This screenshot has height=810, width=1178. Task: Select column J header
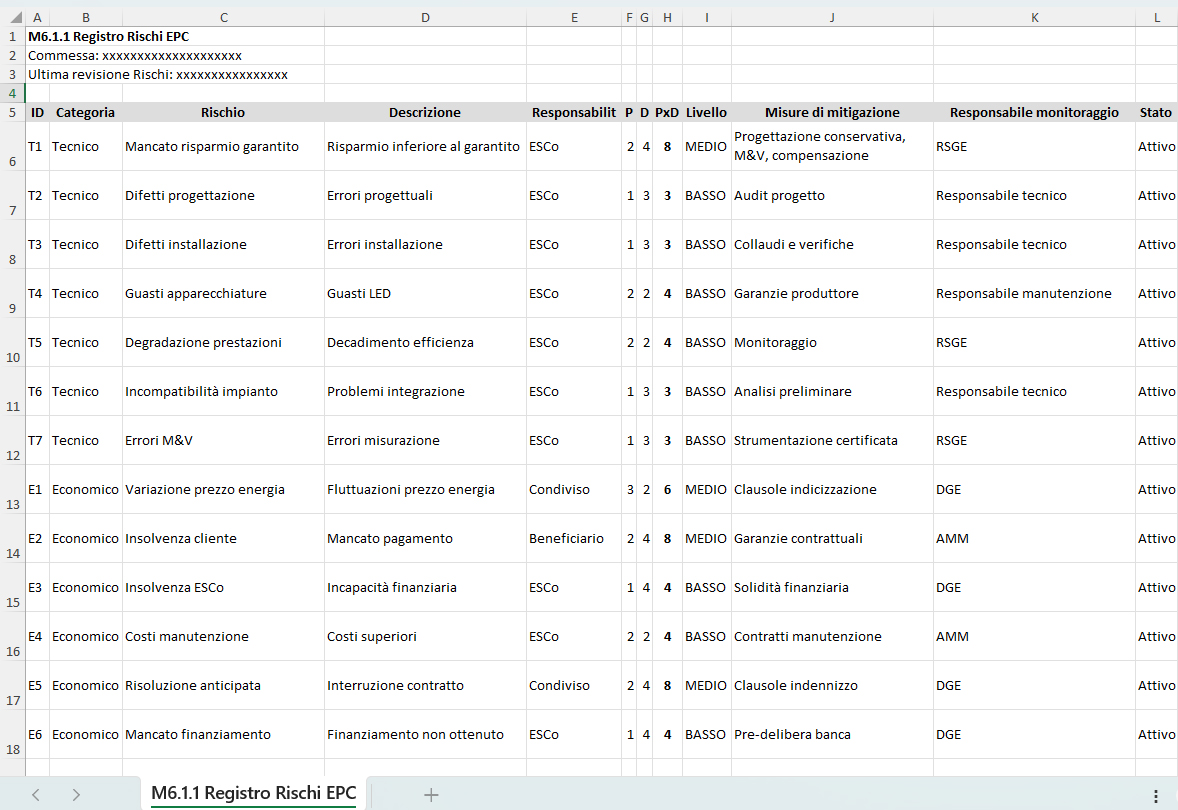pyautogui.click(x=832, y=17)
